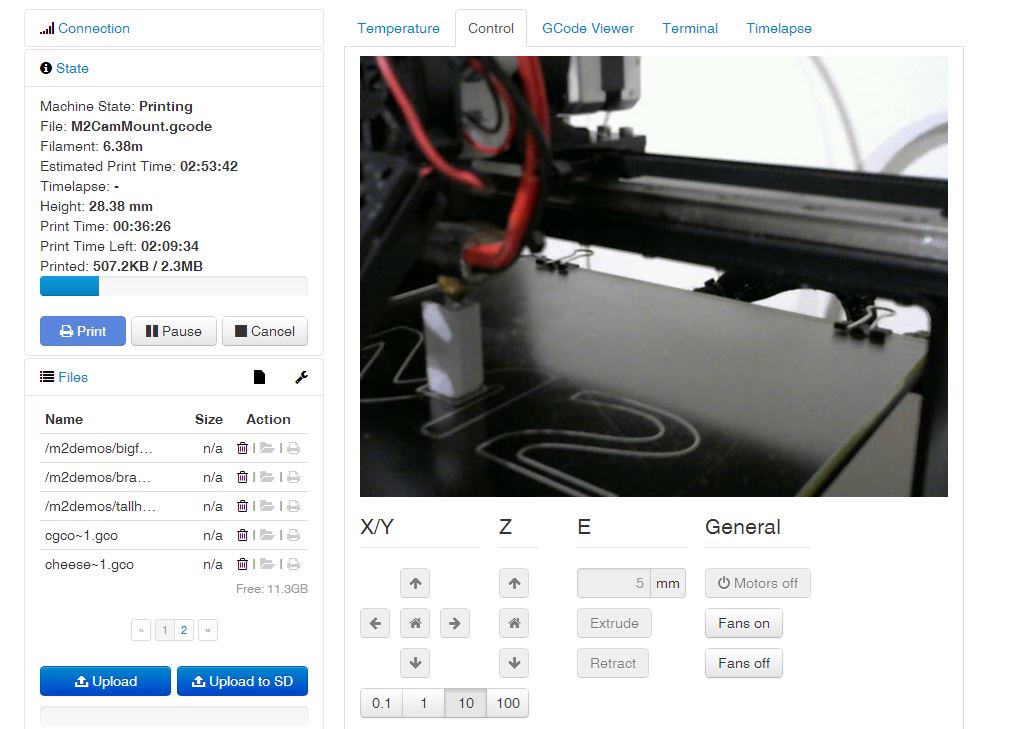
Task: Jog Z axis up with the arrow icon
Action: click(x=514, y=583)
